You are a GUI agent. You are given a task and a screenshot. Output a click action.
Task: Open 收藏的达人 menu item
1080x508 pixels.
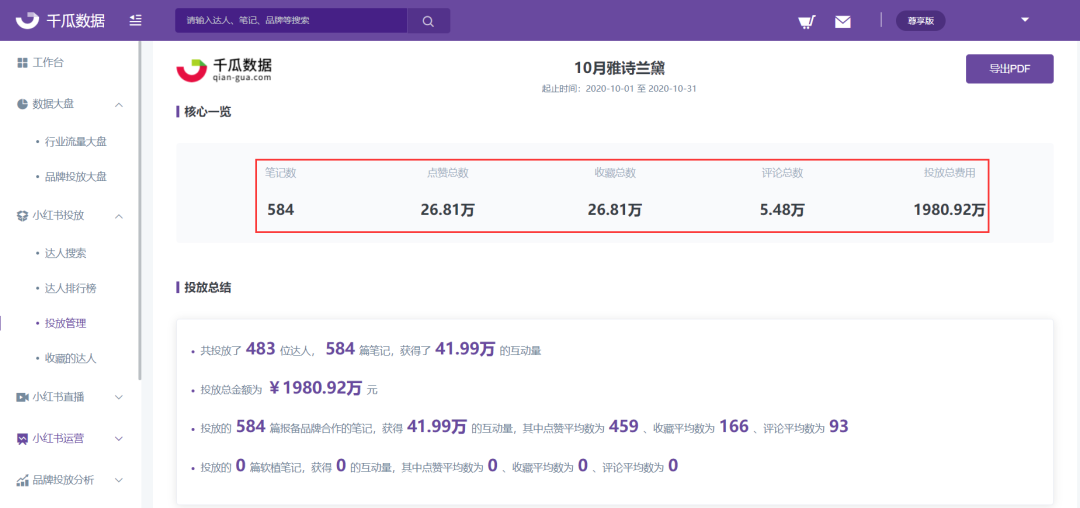pyautogui.click(x=70, y=358)
